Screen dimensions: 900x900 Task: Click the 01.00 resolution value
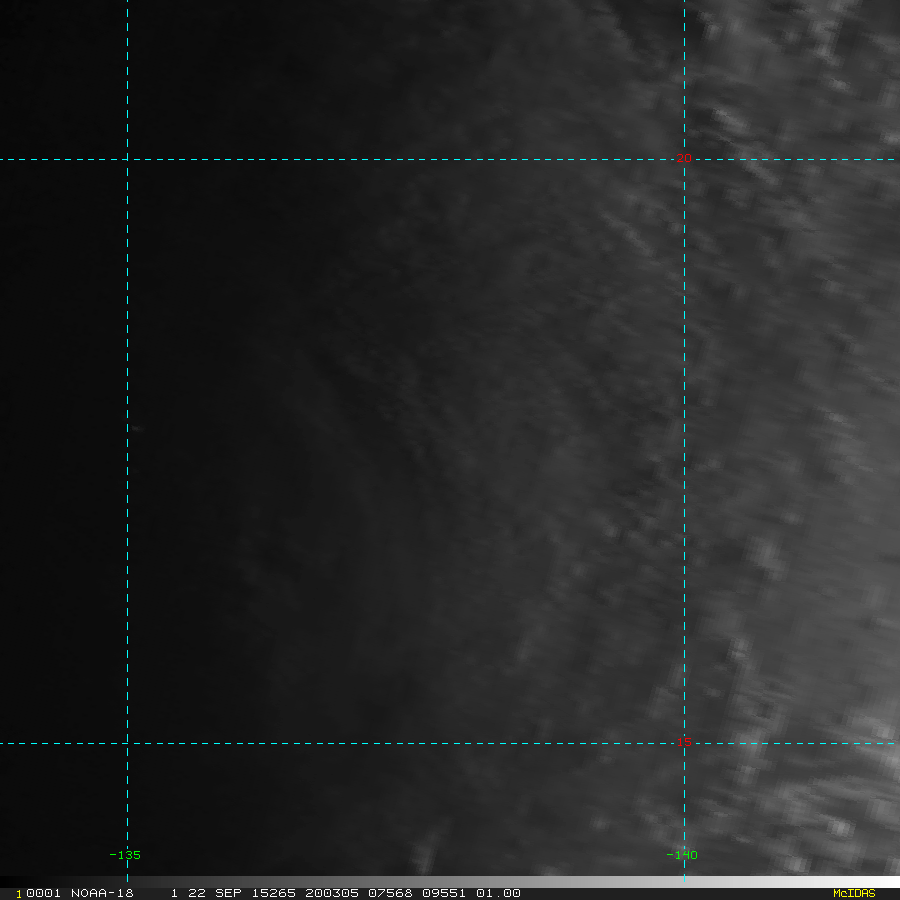(498, 893)
